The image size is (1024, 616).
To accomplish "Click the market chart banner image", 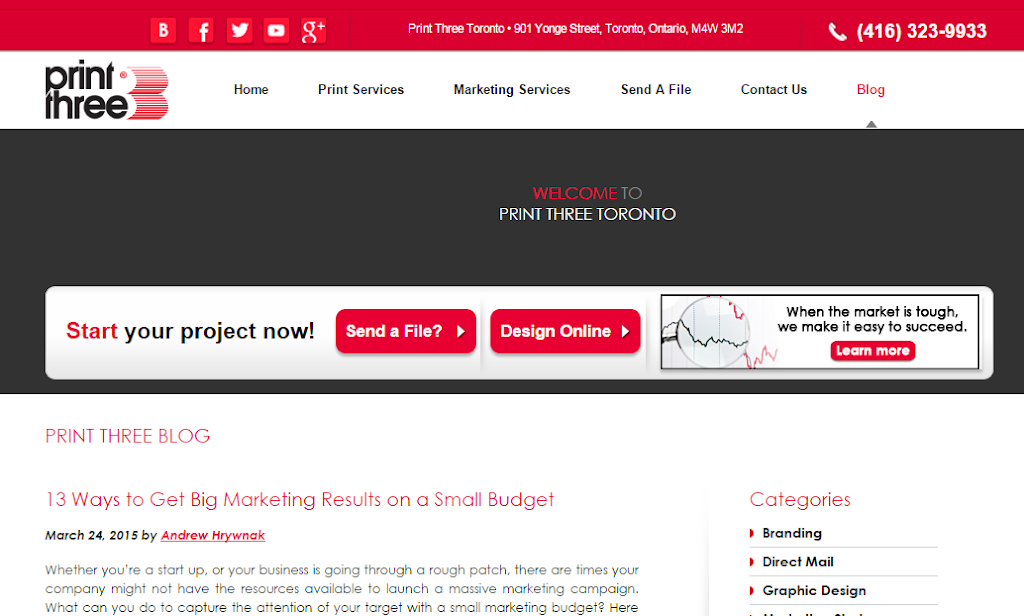I will 820,332.
